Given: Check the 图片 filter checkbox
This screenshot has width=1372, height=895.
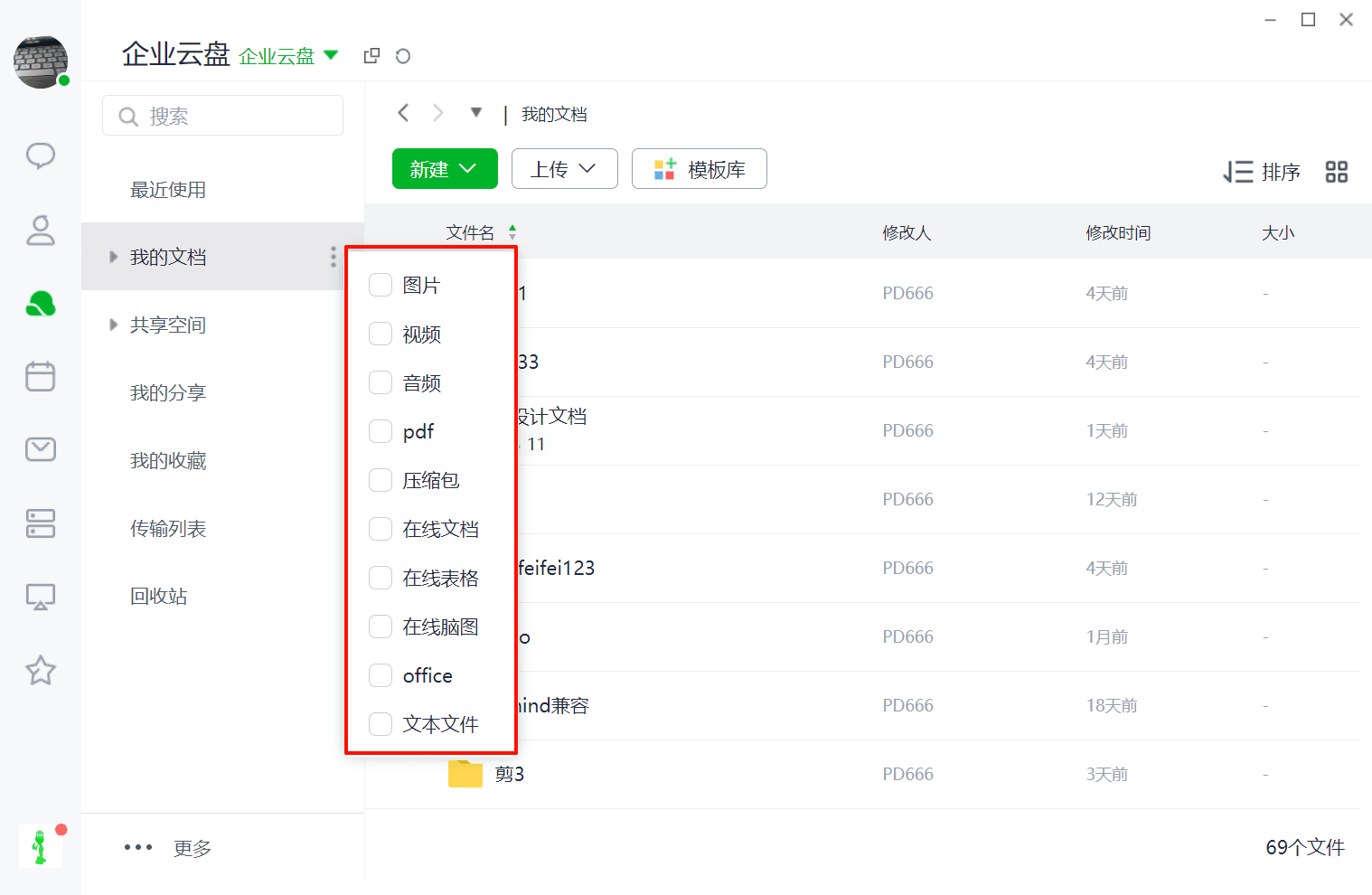Looking at the screenshot, I should click(381, 286).
